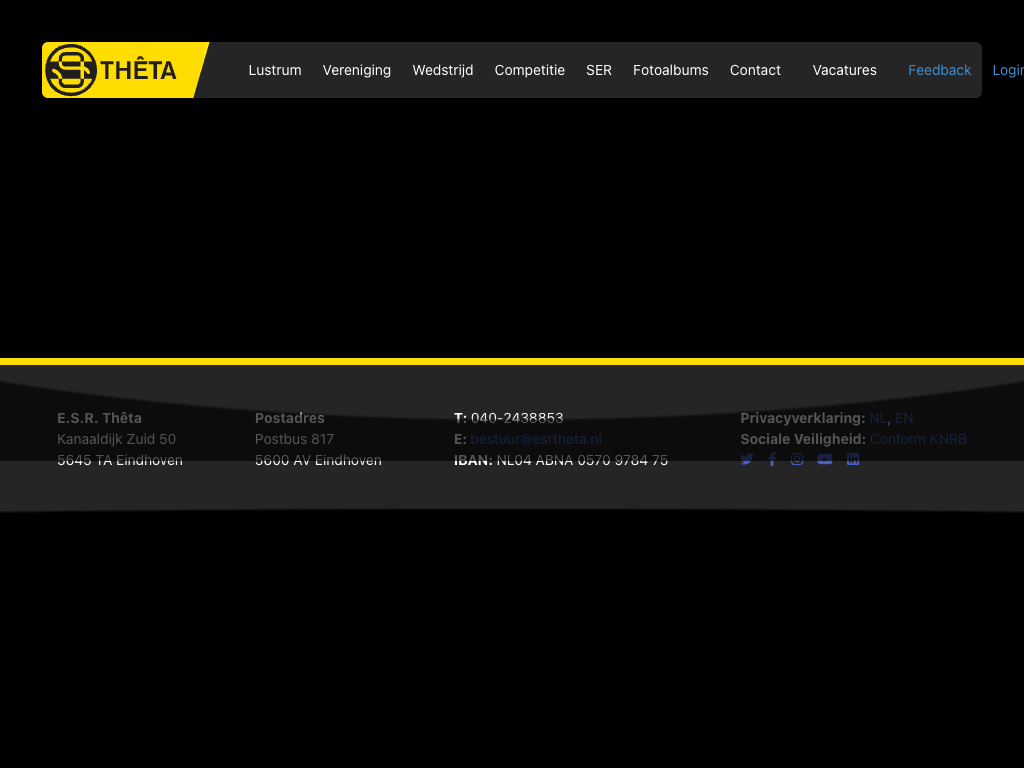Image resolution: width=1024 pixels, height=768 pixels.
Task: Expand the Competitie menu
Action: click(x=530, y=70)
